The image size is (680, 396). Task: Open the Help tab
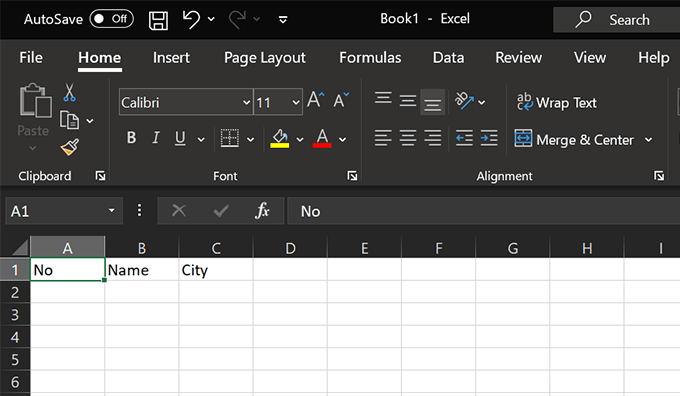click(654, 58)
